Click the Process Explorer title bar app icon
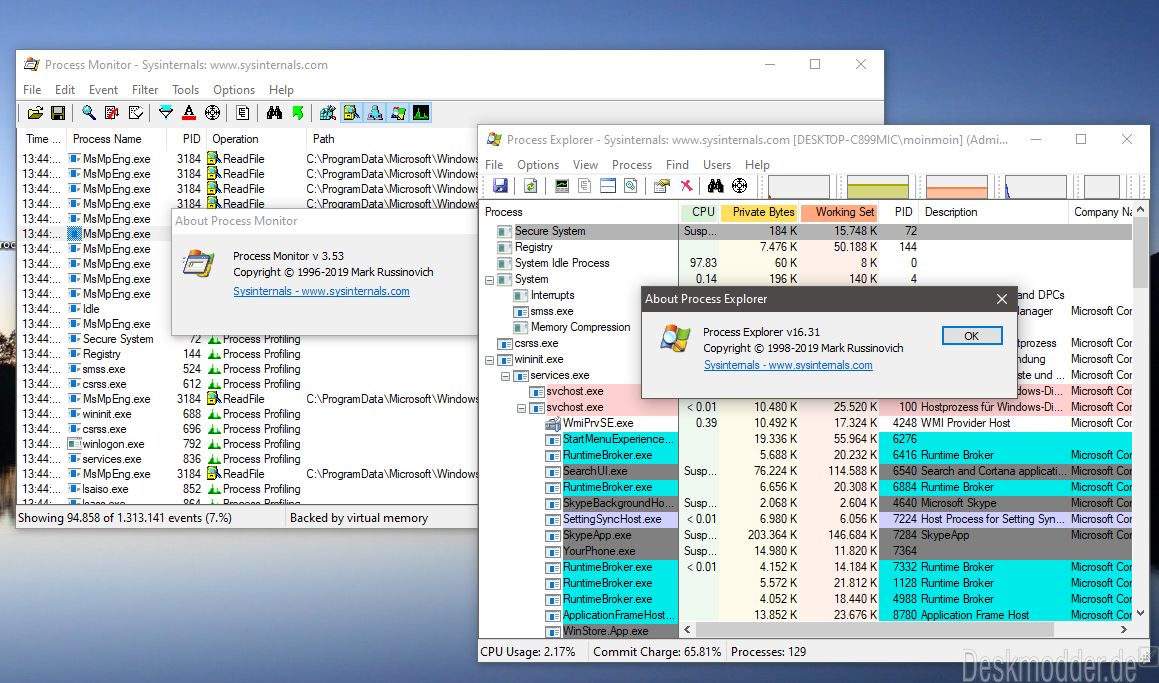This screenshot has height=683, width=1159. [x=494, y=139]
